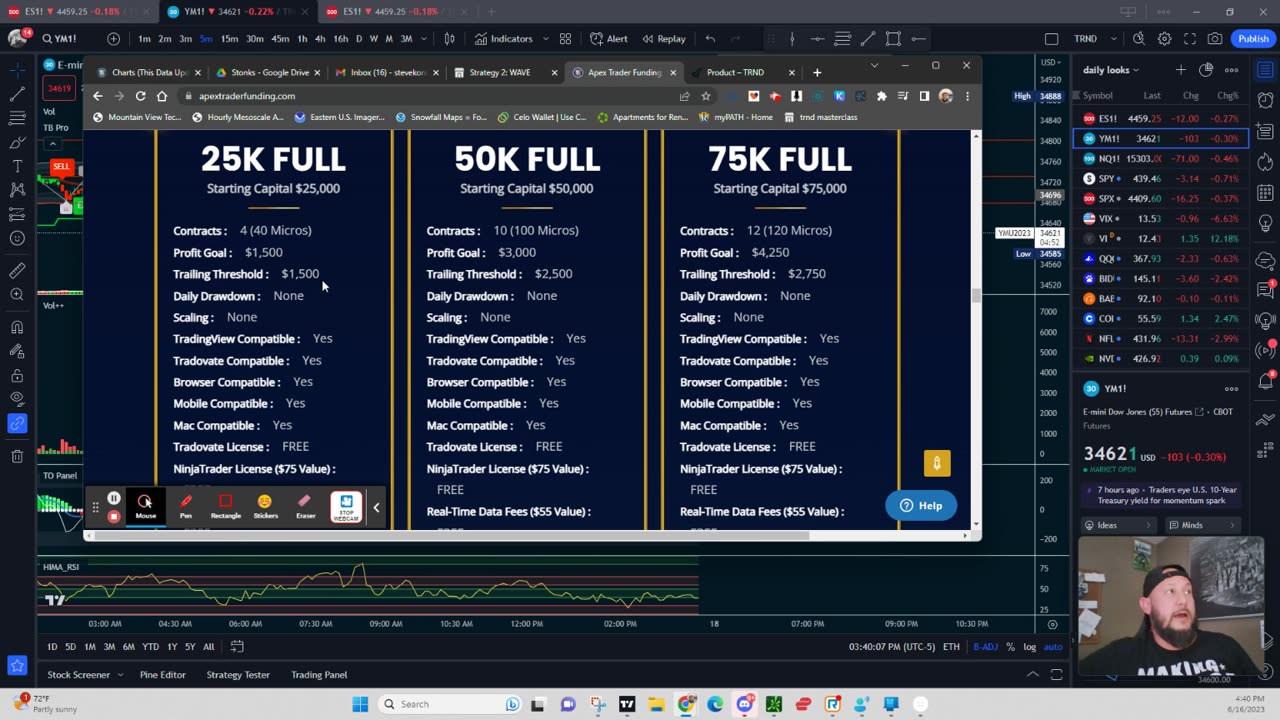
Task: Stop the screen recording
Action: (114, 516)
